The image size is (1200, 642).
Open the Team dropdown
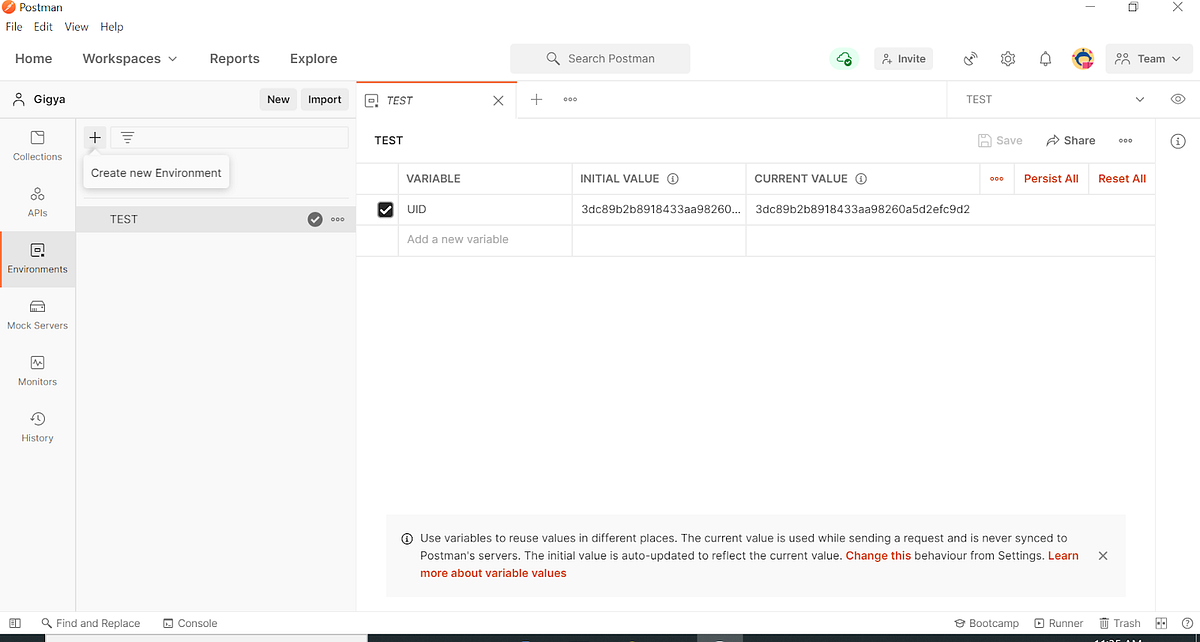(x=1149, y=59)
